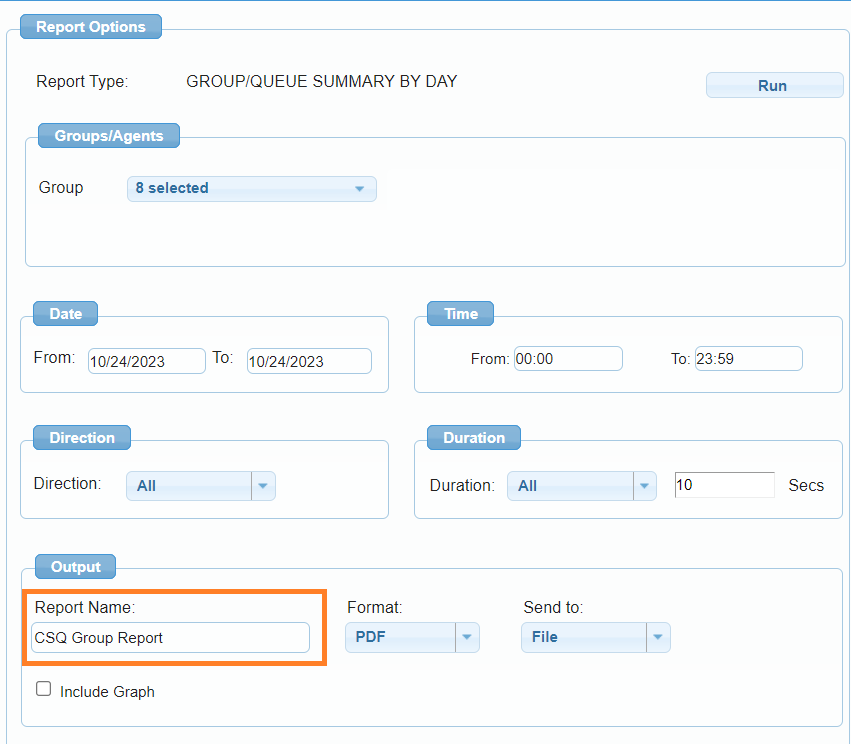Click the Date section header

66,314
